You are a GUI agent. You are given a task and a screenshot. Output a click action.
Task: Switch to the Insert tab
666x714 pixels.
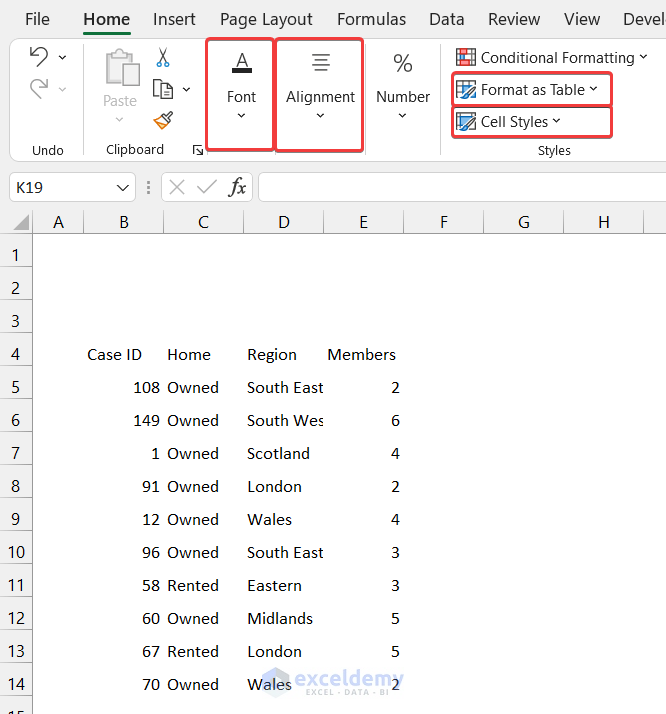click(174, 20)
